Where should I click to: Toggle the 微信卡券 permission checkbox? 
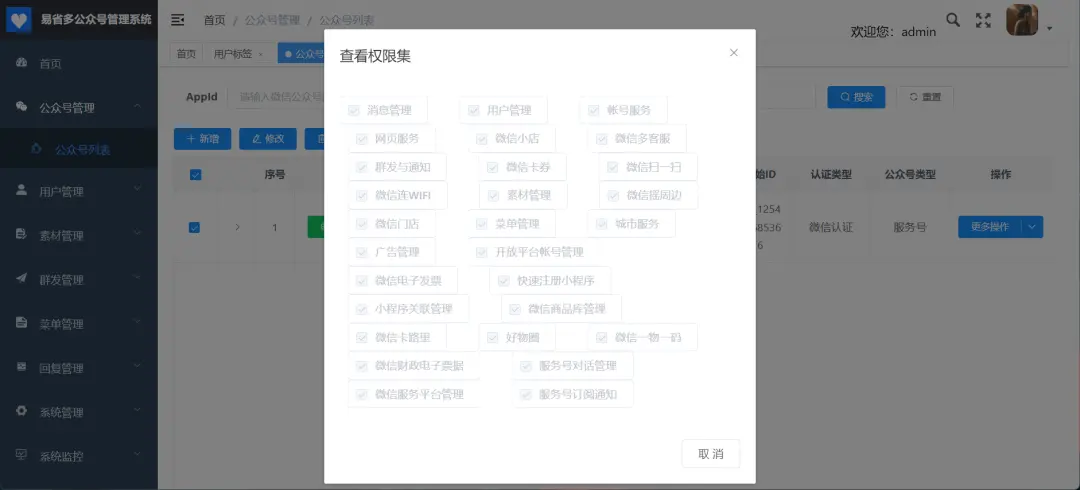pos(492,167)
